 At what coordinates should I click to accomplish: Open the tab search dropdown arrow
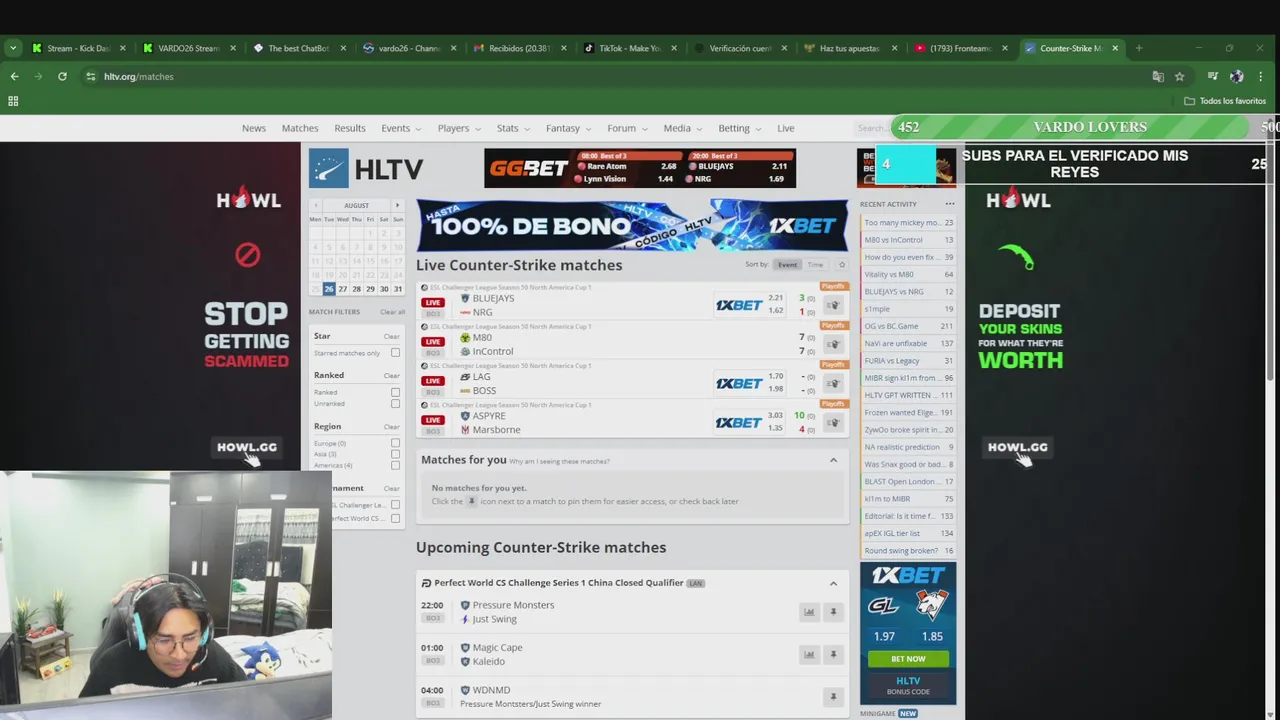pyautogui.click(x=13, y=48)
